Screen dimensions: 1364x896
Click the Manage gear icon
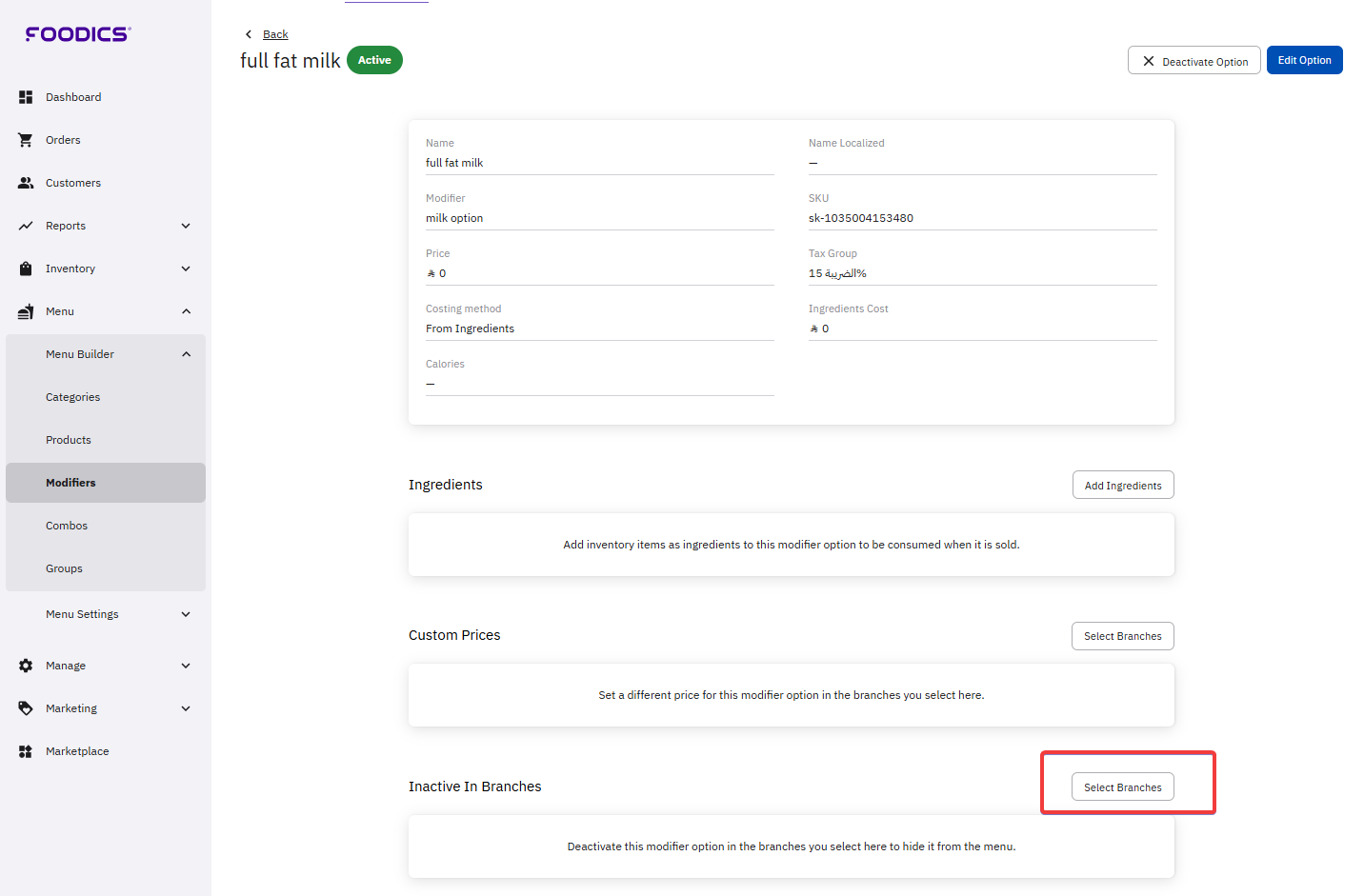pyautogui.click(x=26, y=666)
